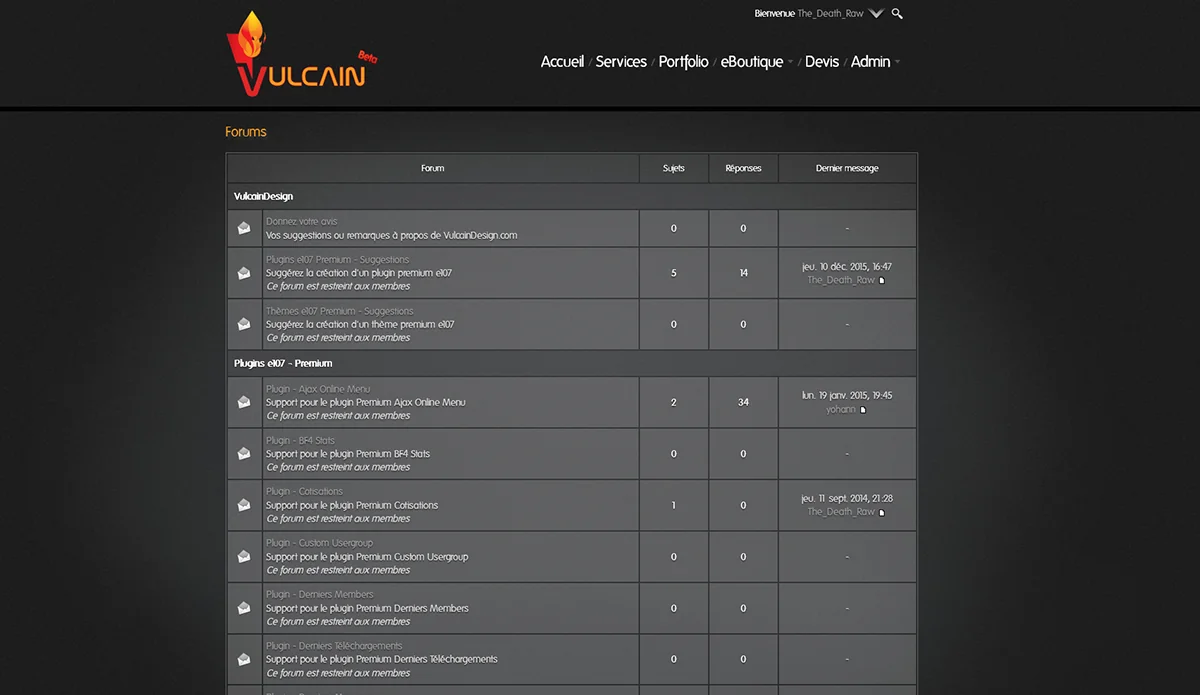Screen dimensions: 1200x695
Task: Click the Dernier message column header
Action: tap(847, 168)
